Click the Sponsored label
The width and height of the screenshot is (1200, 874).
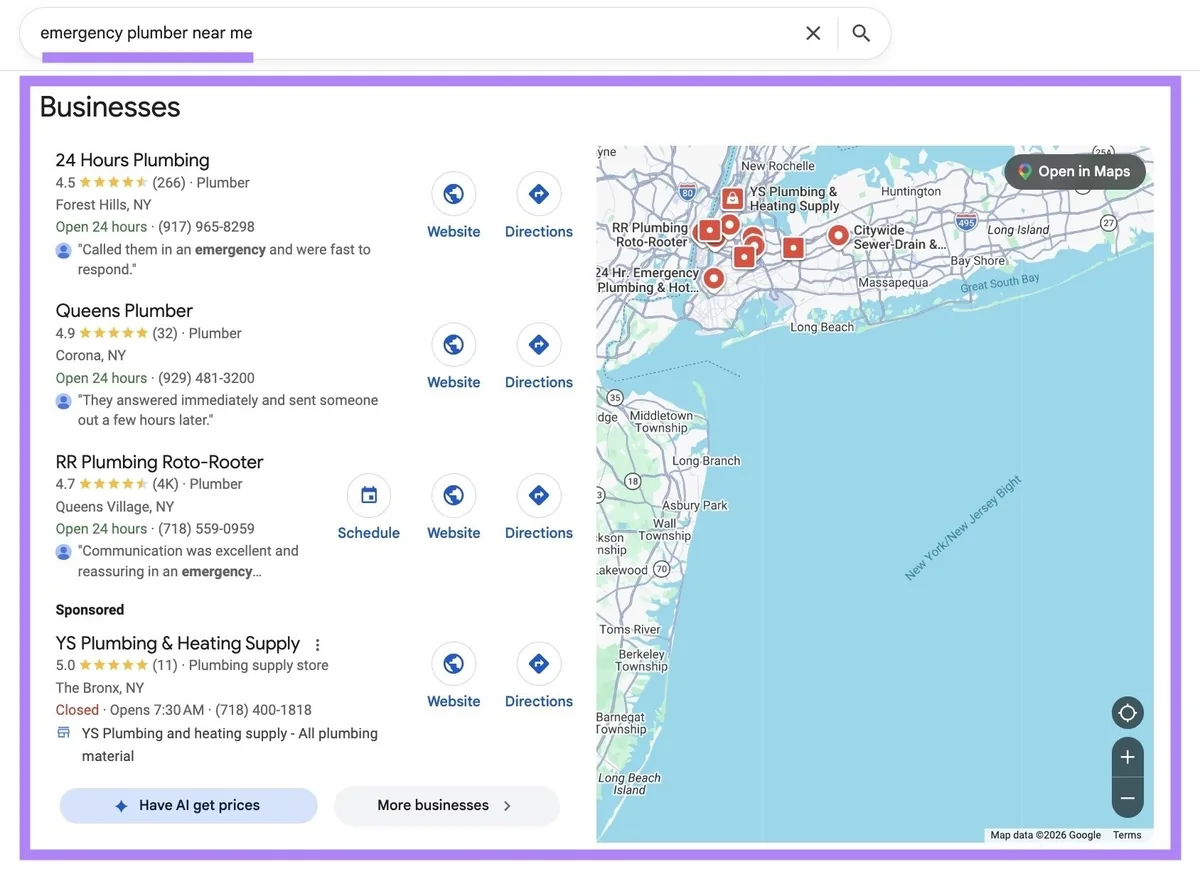coord(90,610)
